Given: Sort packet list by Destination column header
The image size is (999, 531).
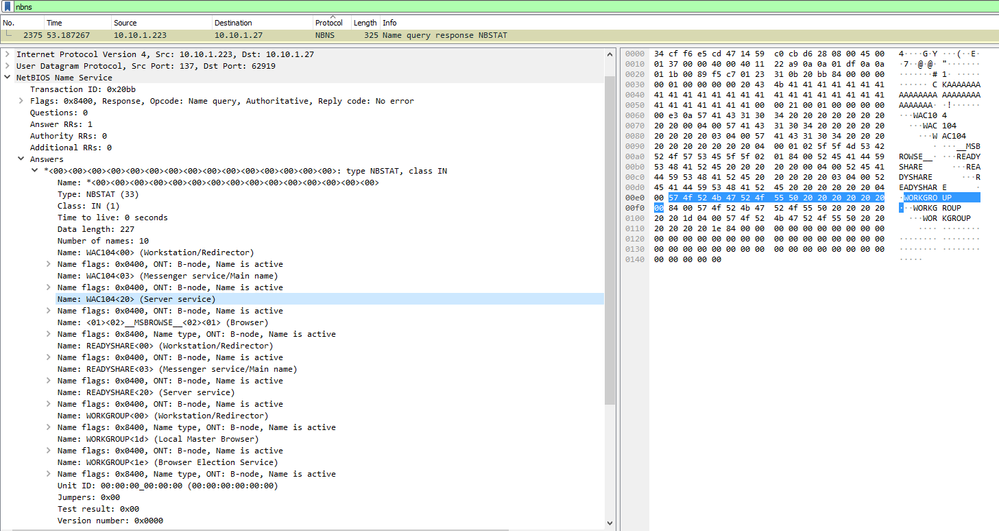Looking at the screenshot, I should [262, 22].
